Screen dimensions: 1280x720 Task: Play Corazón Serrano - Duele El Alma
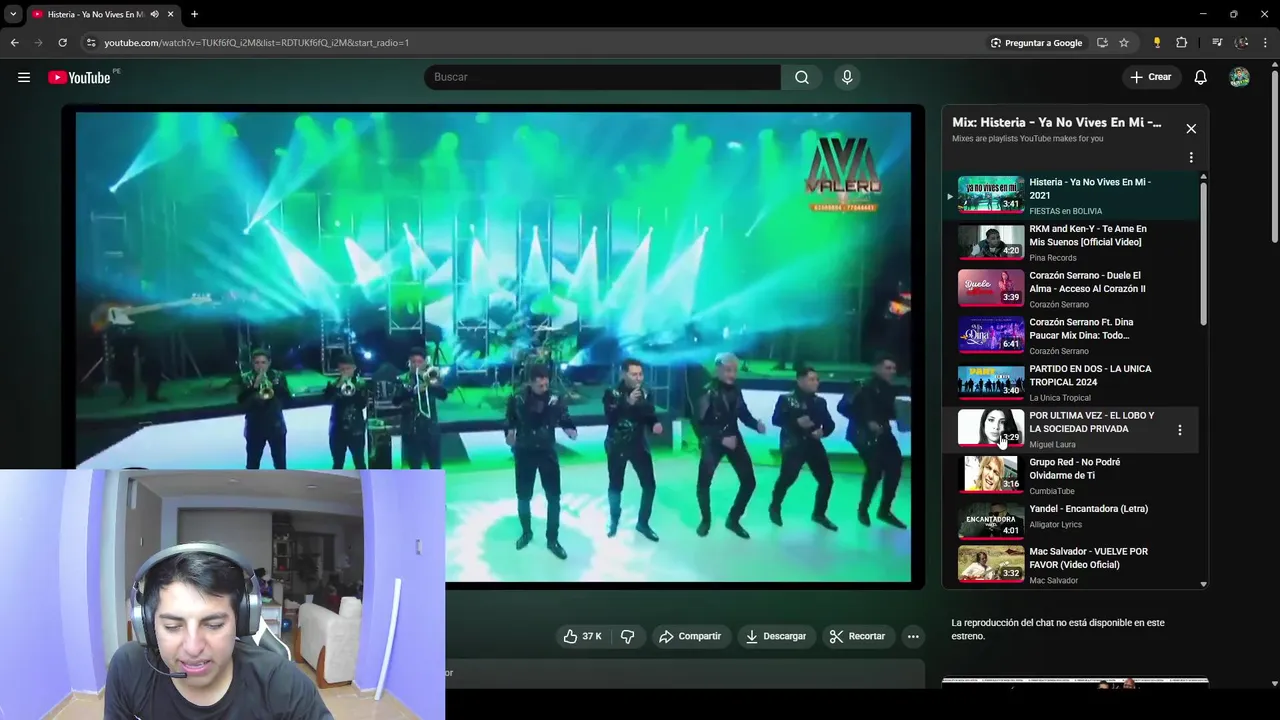point(1072,289)
